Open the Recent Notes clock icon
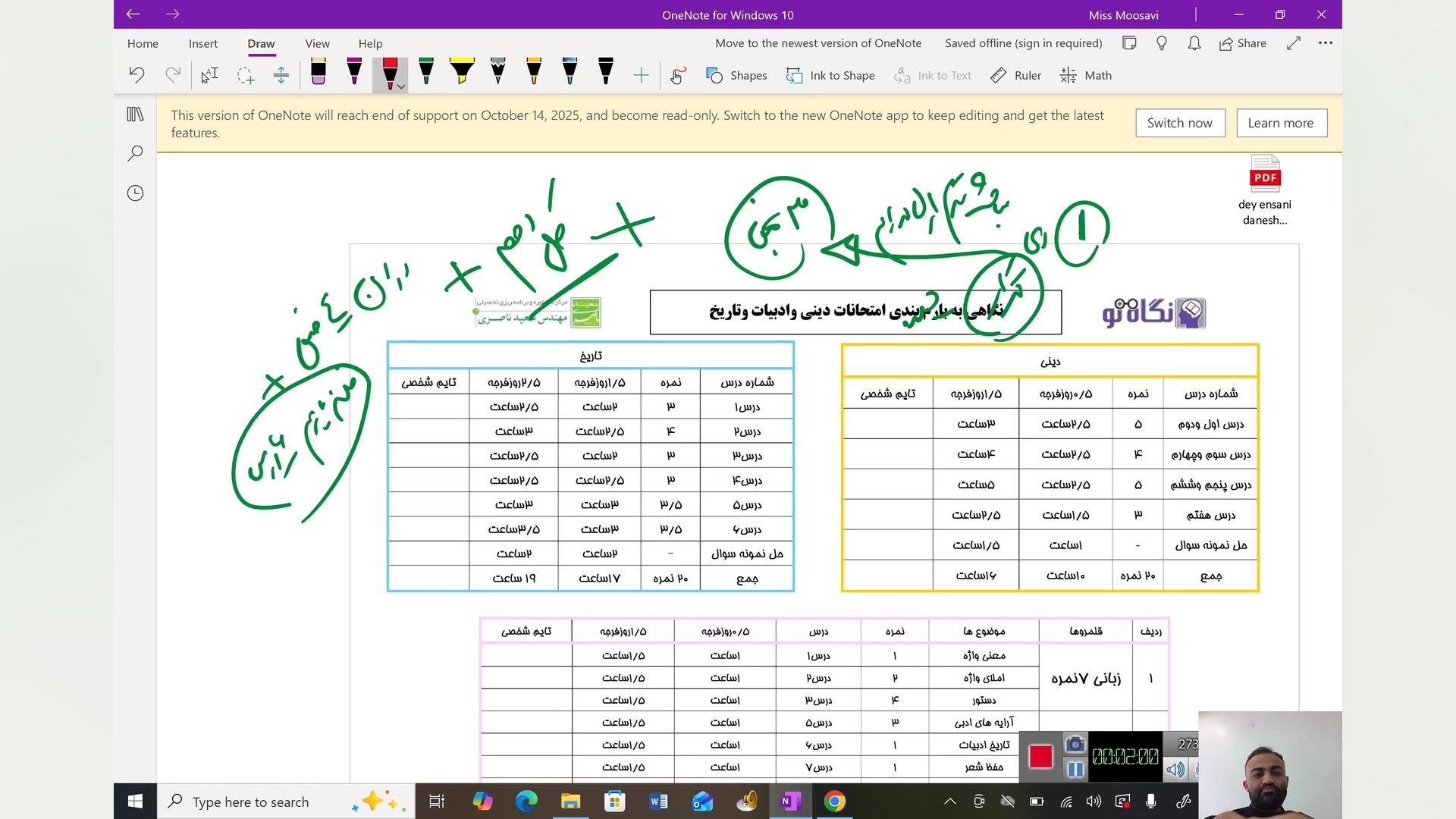Screen dimensions: 1456x819 coord(135,193)
